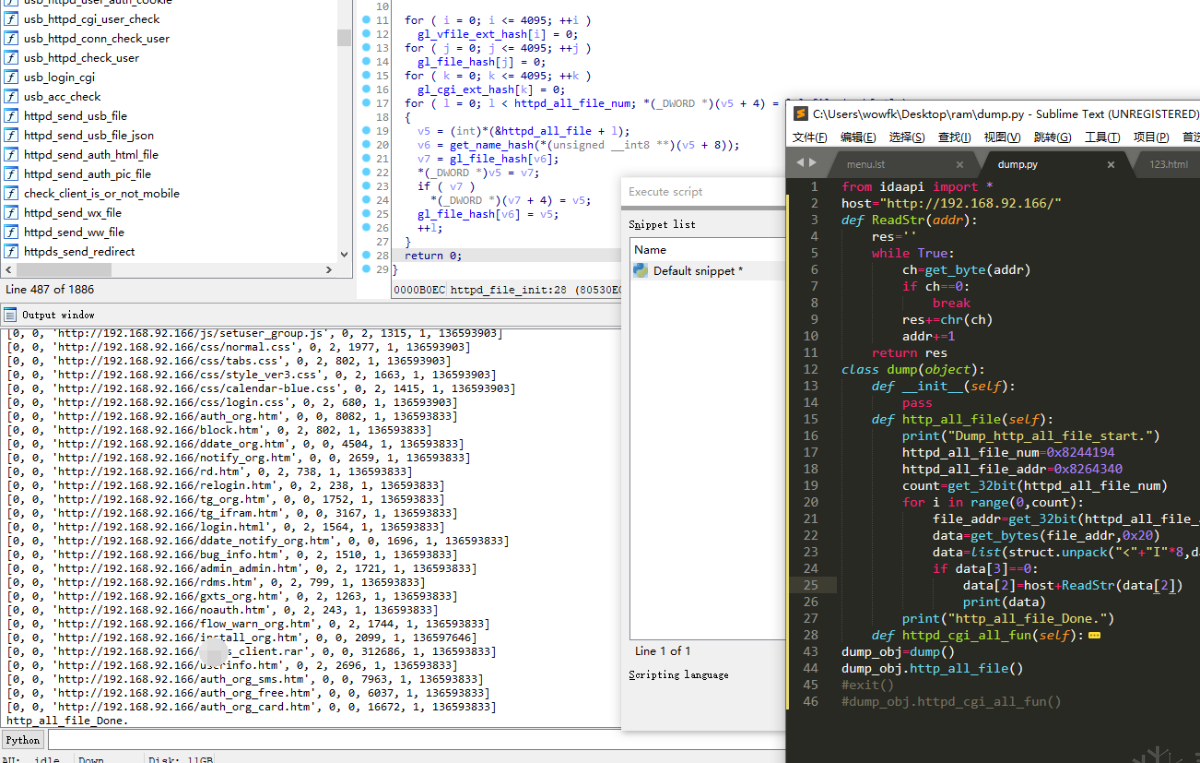This screenshot has width=1200, height=763.
Task: Click functions list vertical scrollbar thumb
Action: (x=344, y=37)
